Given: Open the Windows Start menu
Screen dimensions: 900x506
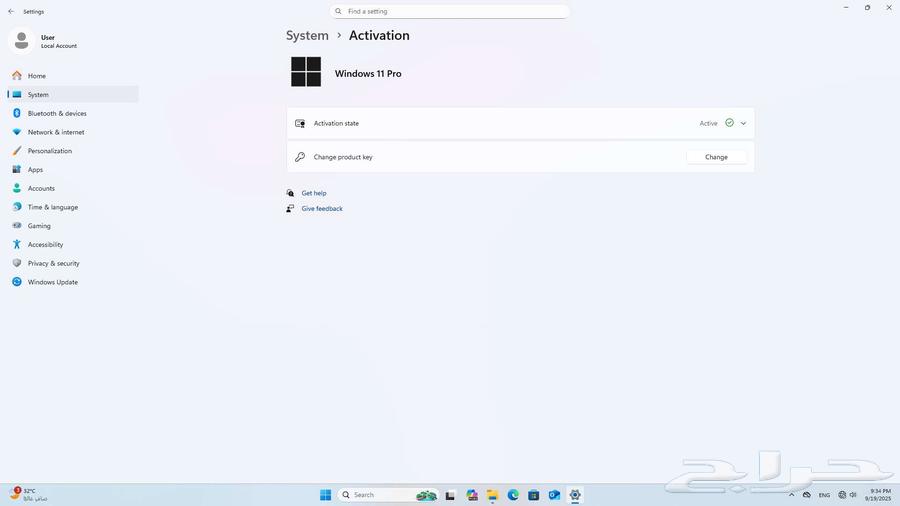Looking at the screenshot, I should tap(325, 495).
